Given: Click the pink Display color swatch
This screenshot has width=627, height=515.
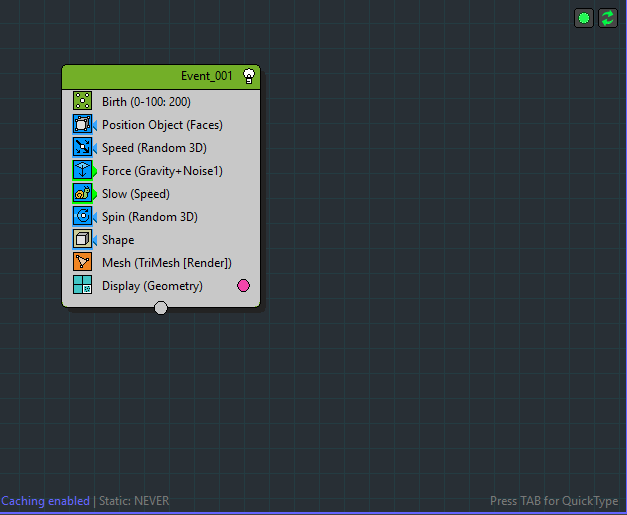Looking at the screenshot, I should [243, 286].
